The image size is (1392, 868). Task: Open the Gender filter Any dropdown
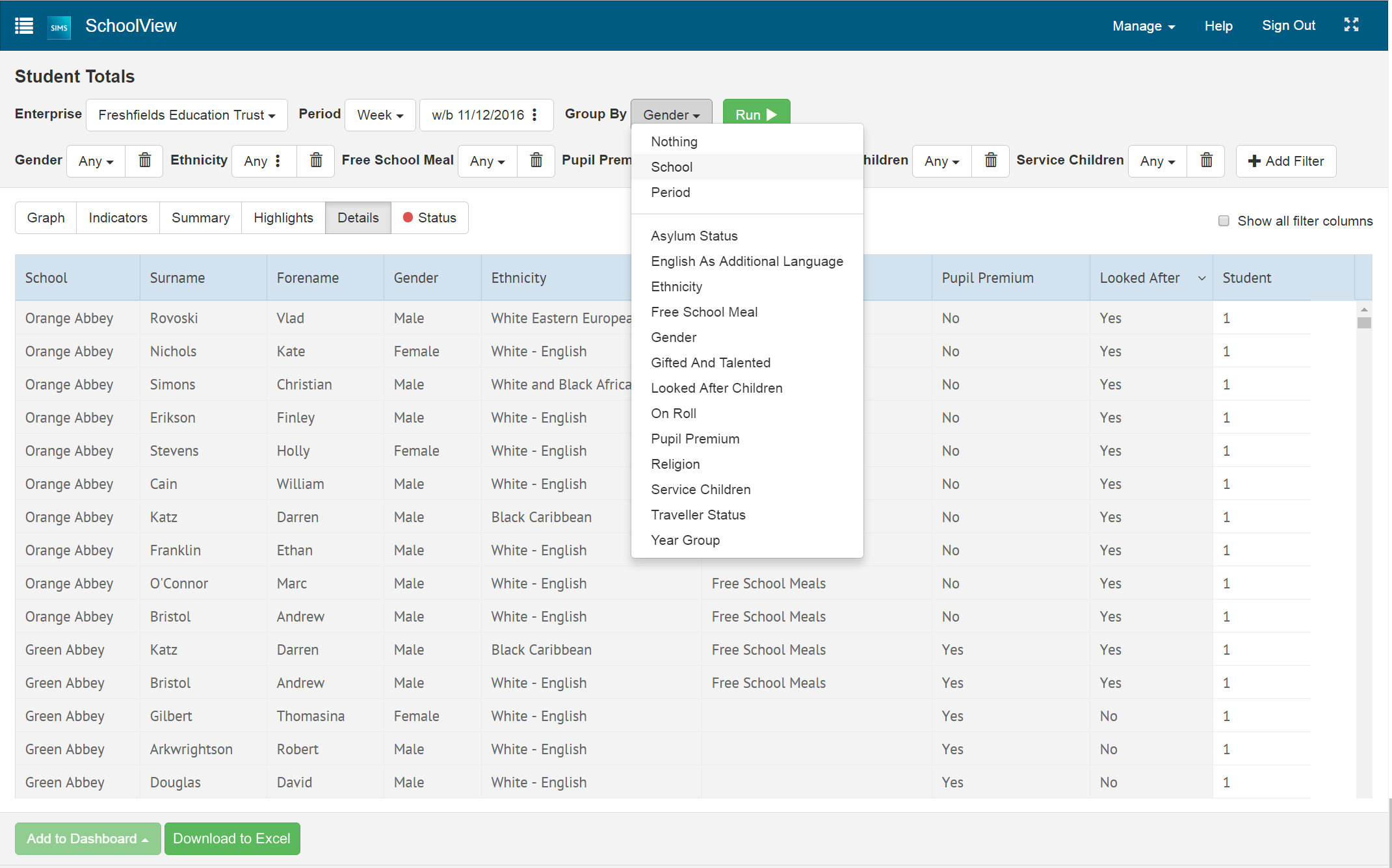(x=96, y=161)
